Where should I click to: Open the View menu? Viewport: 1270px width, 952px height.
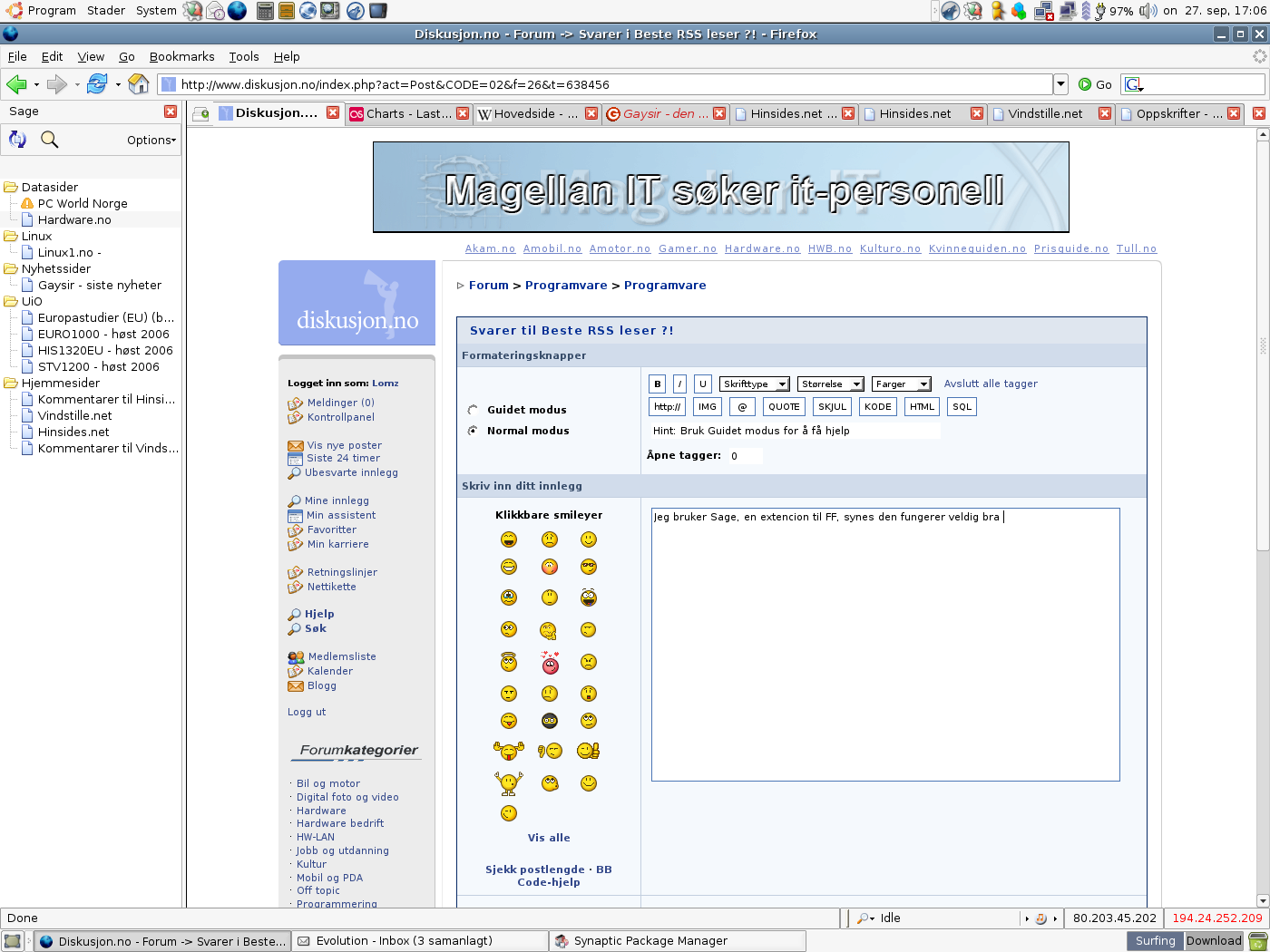[x=91, y=56]
